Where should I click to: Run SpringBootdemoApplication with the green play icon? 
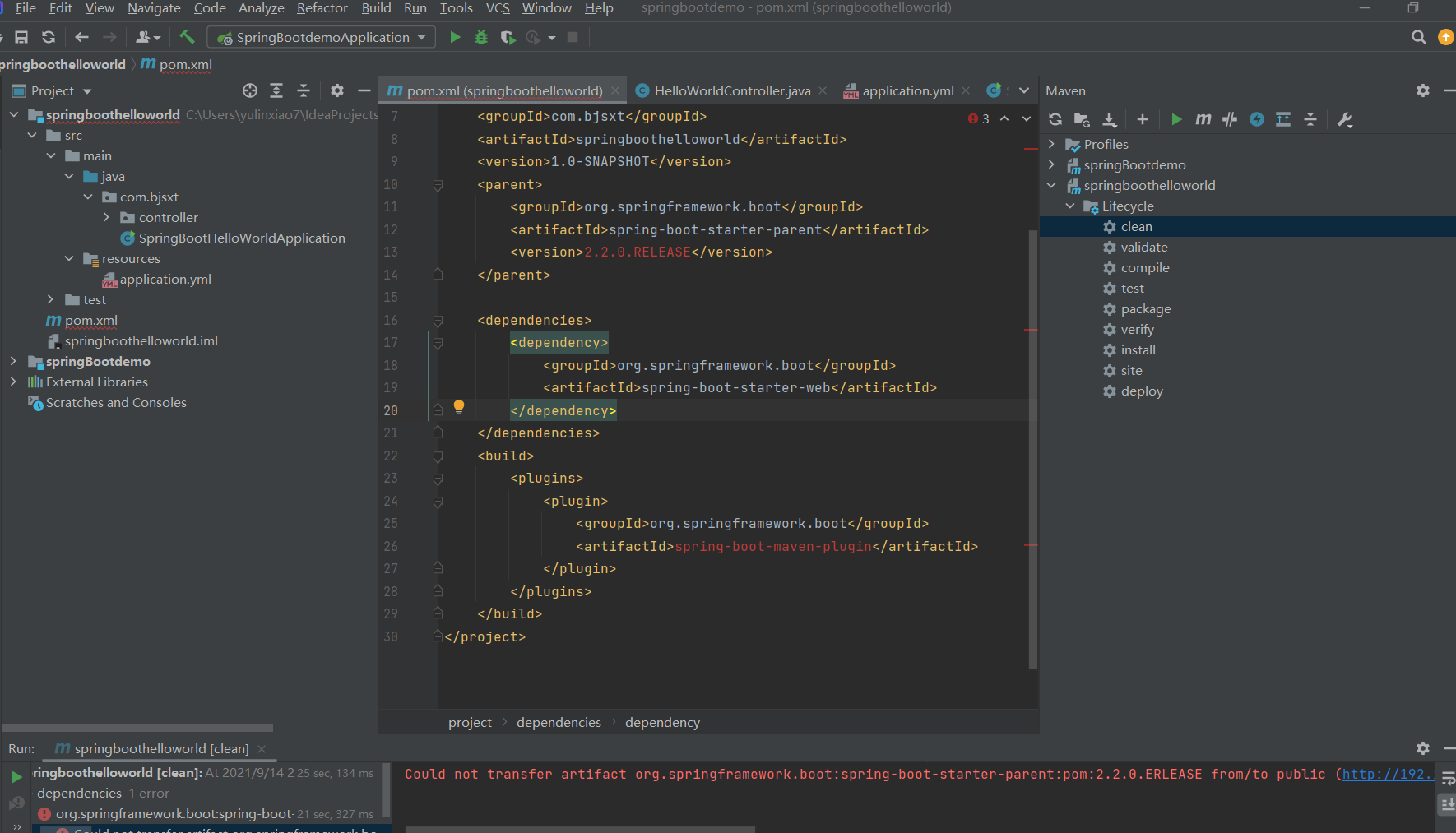pyautogui.click(x=455, y=37)
